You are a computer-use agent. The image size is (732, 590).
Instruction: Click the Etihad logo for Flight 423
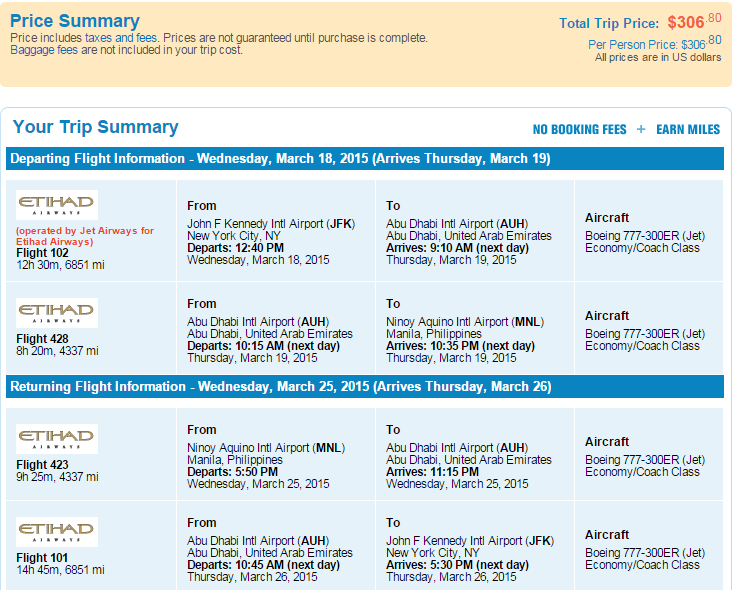point(57,439)
